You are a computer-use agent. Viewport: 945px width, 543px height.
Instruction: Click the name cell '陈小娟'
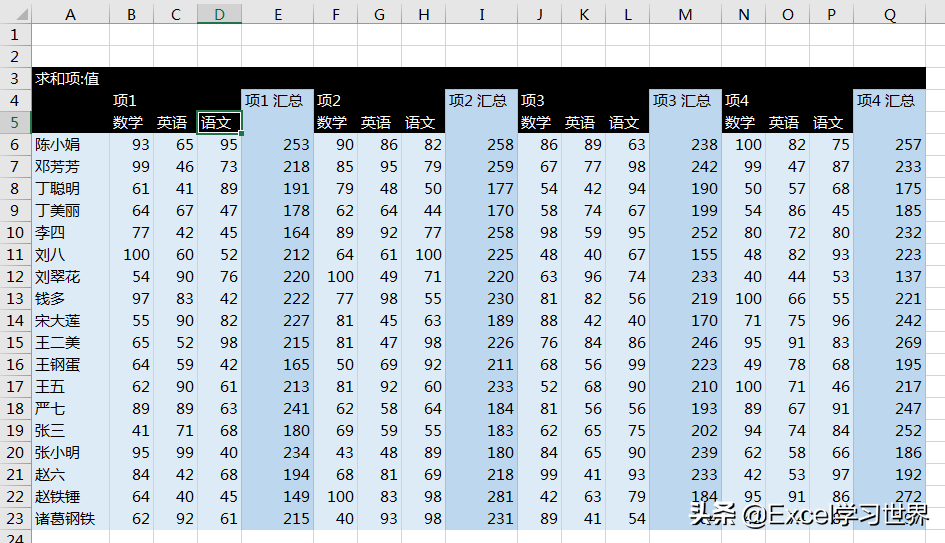[71, 145]
